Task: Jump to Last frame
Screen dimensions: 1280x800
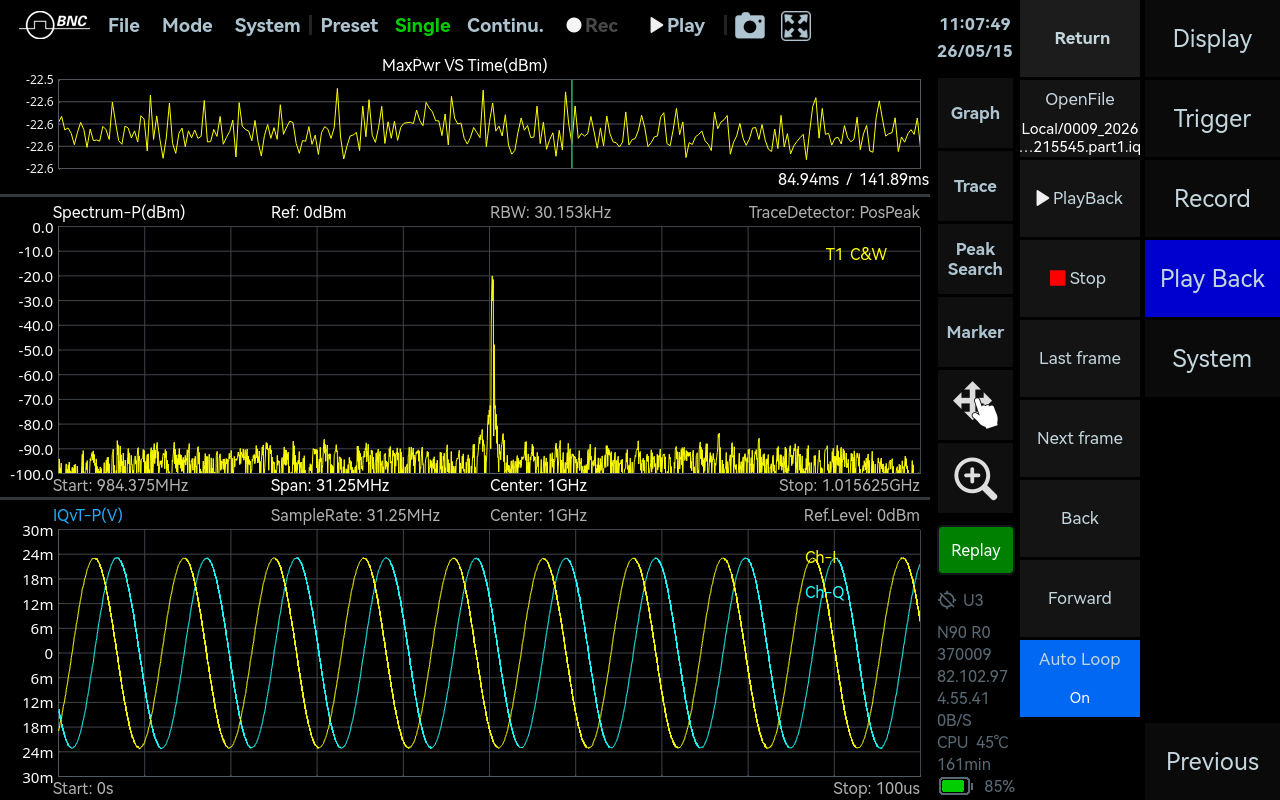Action: pyautogui.click(x=1080, y=358)
